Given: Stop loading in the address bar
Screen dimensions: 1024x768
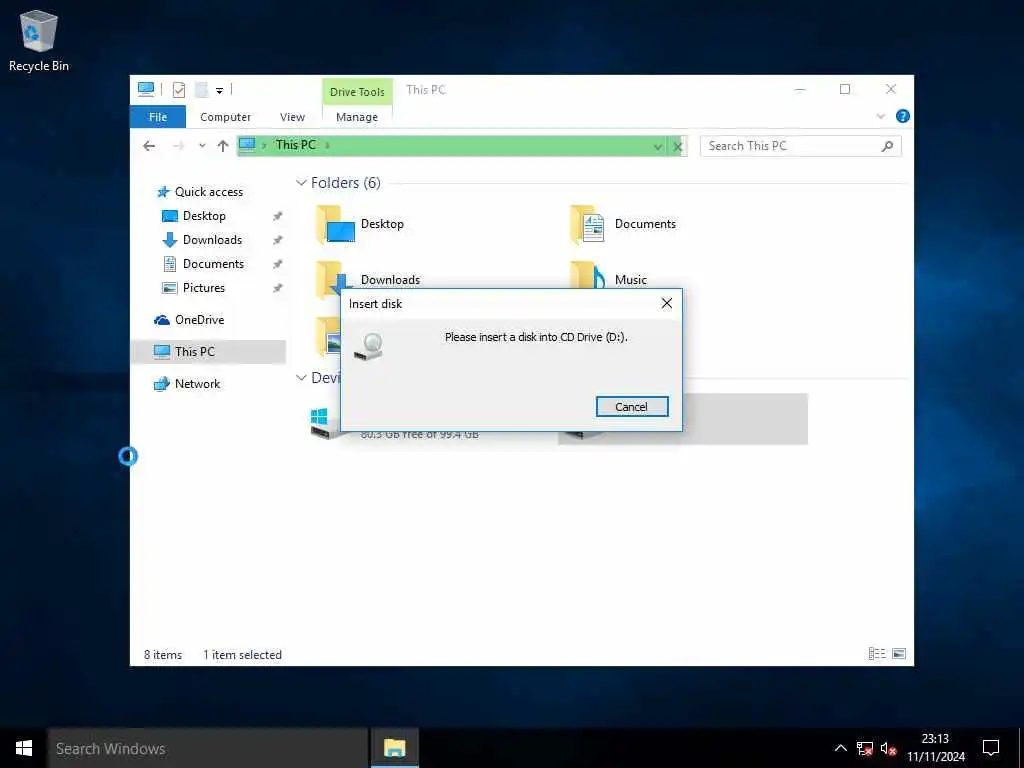Looking at the screenshot, I should tap(678, 146).
